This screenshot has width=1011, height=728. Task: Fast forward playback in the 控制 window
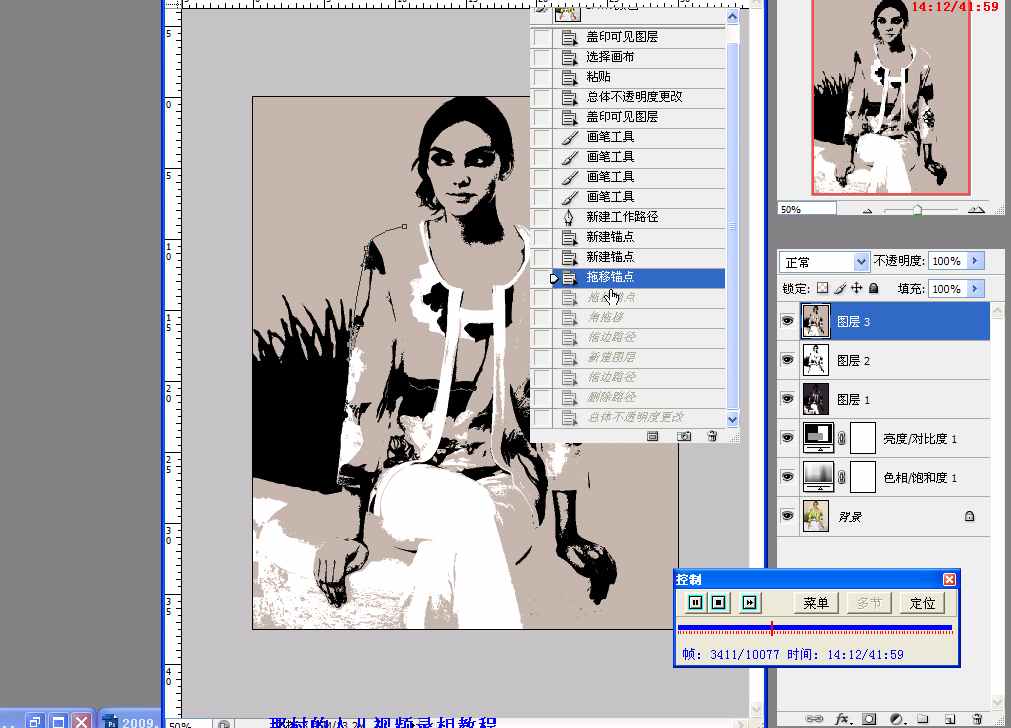[x=749, y=602]
